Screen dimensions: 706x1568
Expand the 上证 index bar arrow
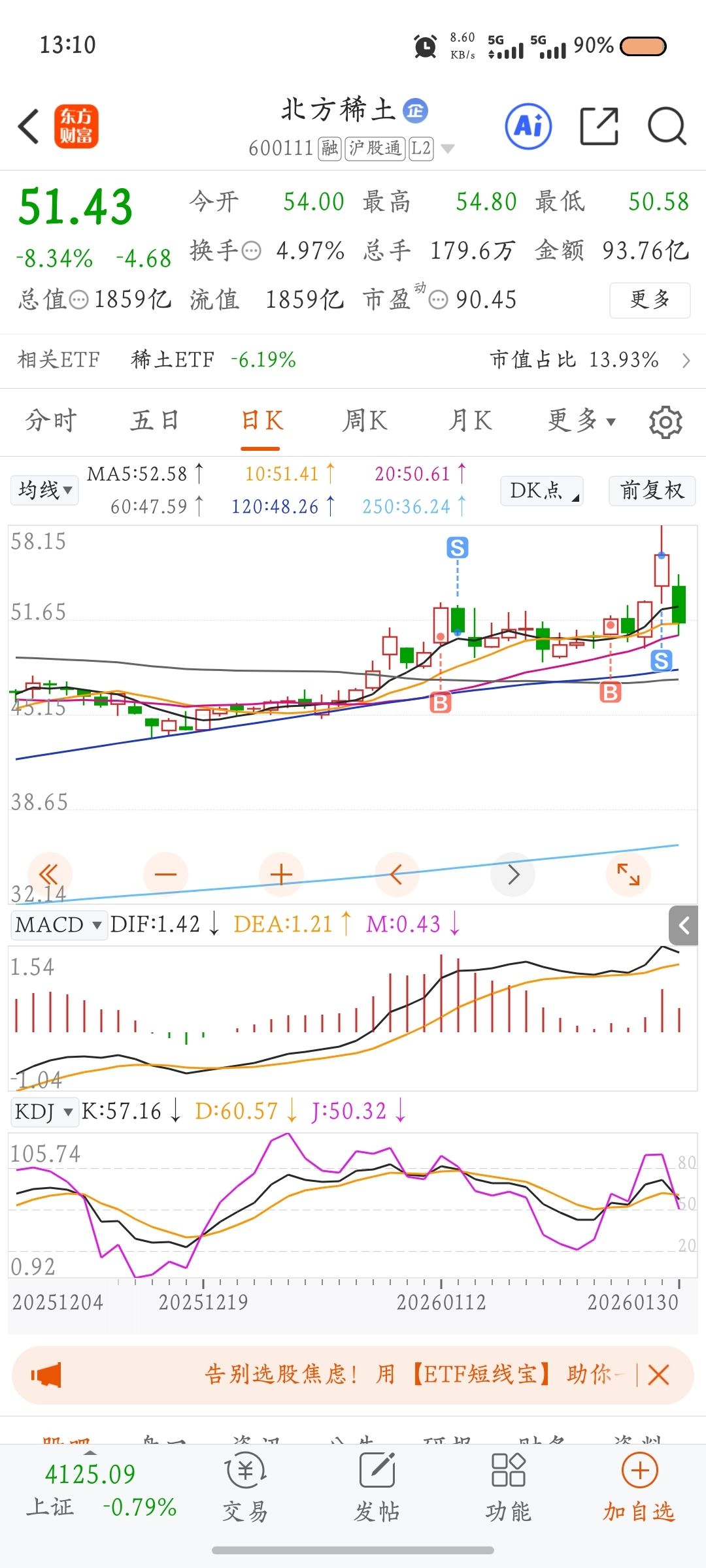point(90,1452)
